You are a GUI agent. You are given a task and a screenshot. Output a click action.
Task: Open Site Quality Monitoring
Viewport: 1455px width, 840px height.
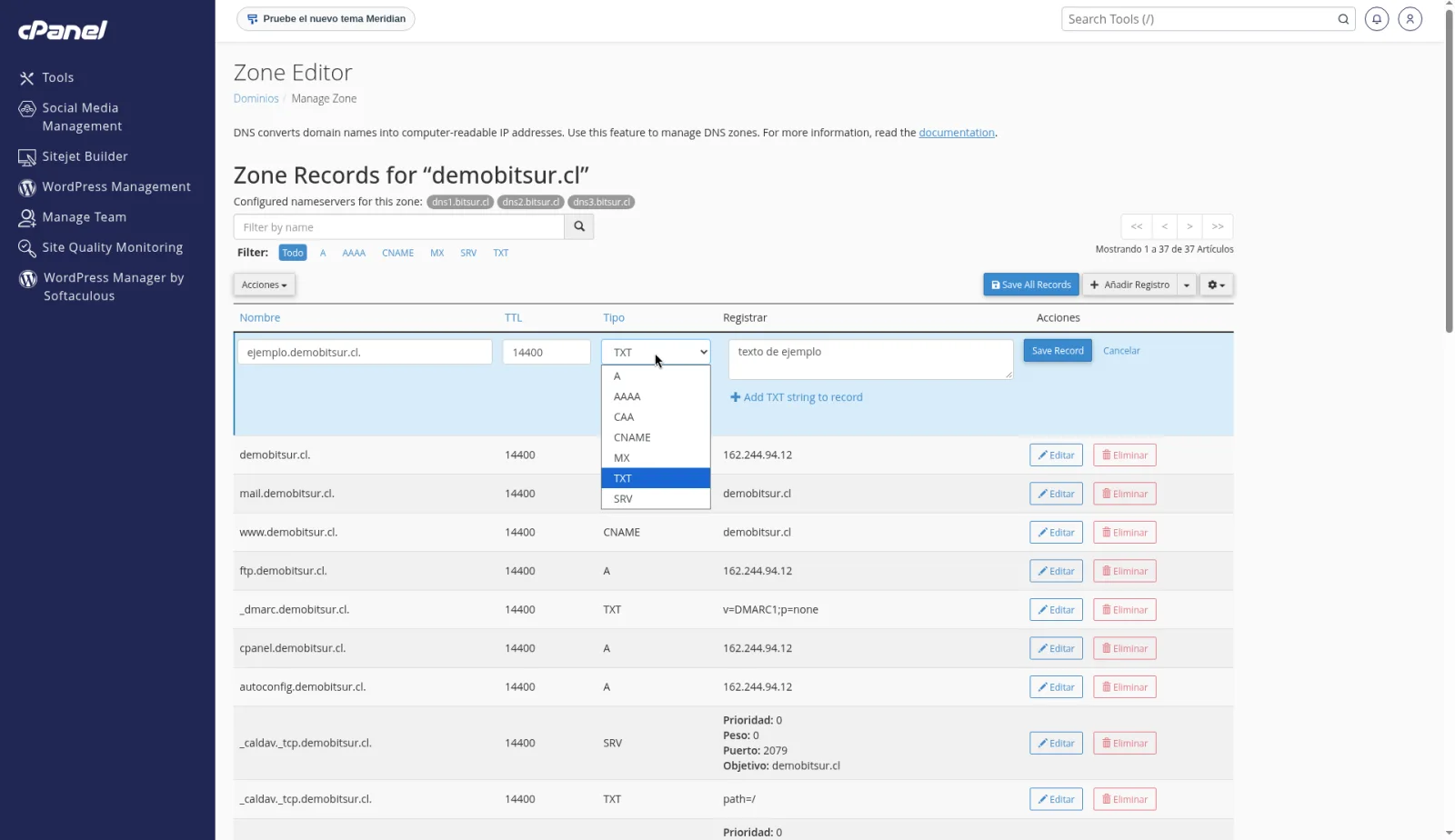pyautogui.click(x=101, y=247)
